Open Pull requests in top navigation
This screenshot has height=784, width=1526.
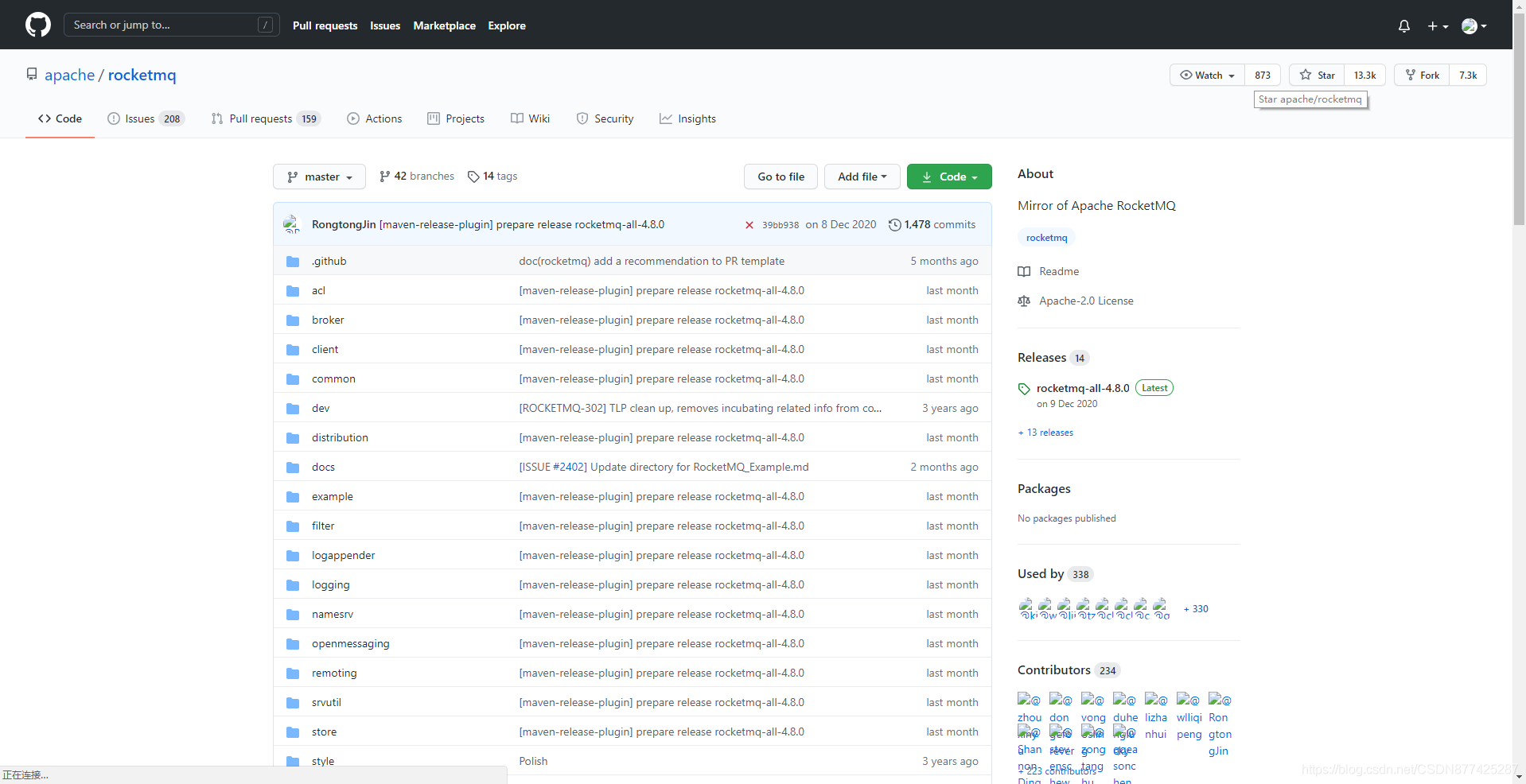click(x=325, y=25)
